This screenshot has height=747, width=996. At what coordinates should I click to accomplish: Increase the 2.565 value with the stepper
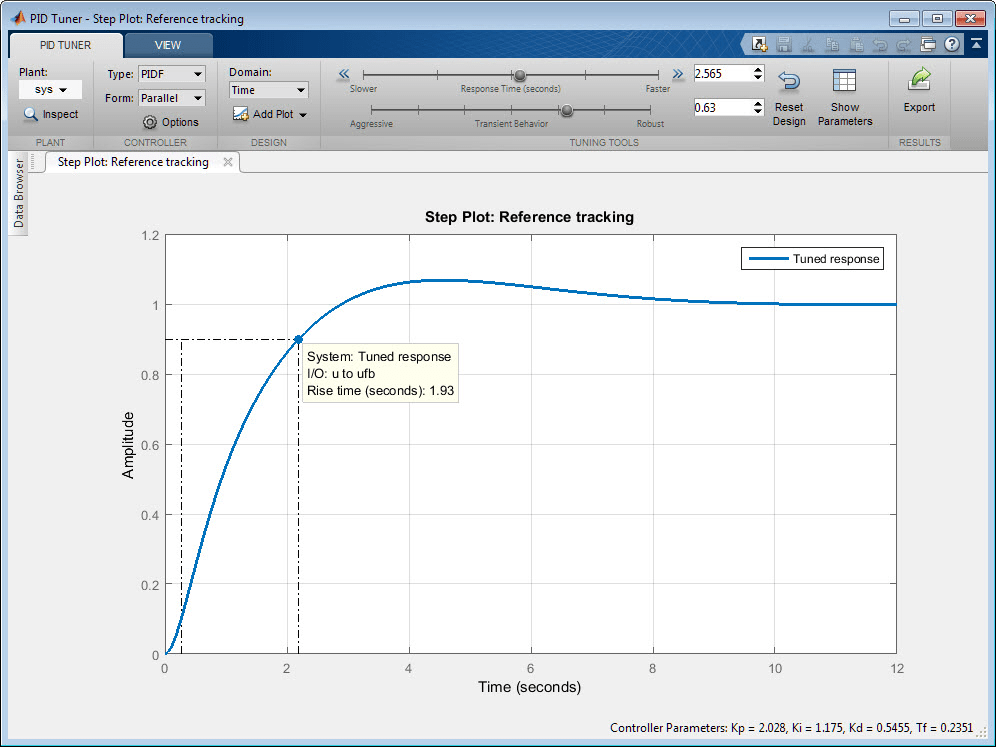(758, 68)
